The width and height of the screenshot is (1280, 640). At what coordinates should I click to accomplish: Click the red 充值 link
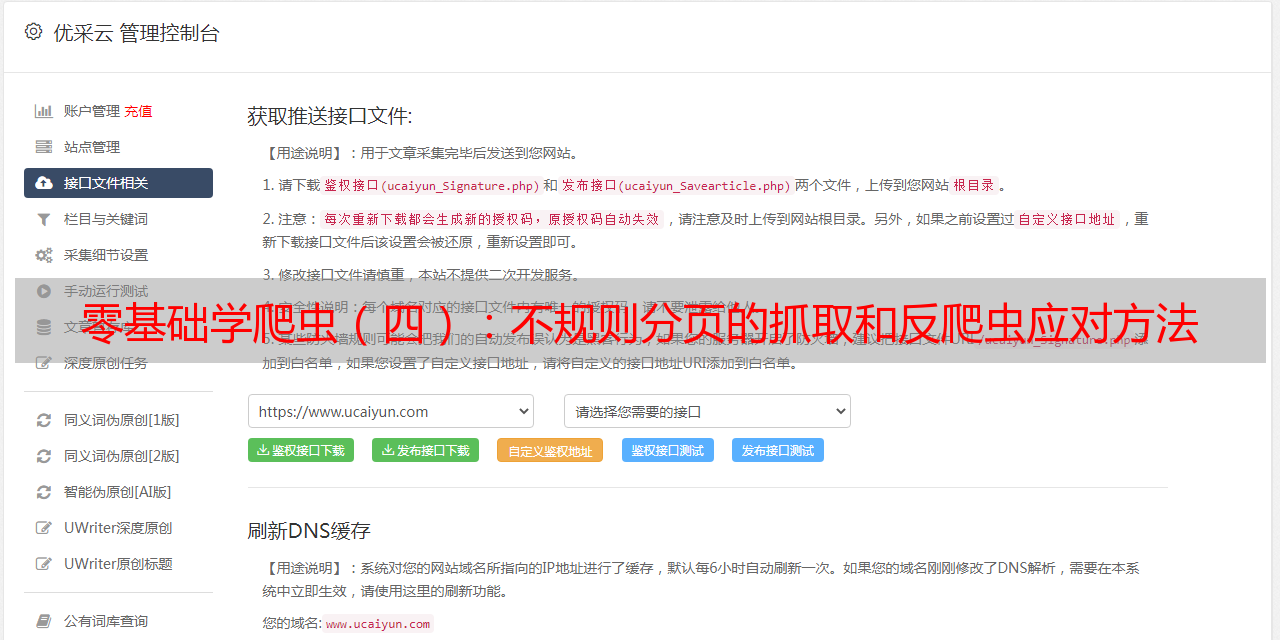tap(138, 111)
